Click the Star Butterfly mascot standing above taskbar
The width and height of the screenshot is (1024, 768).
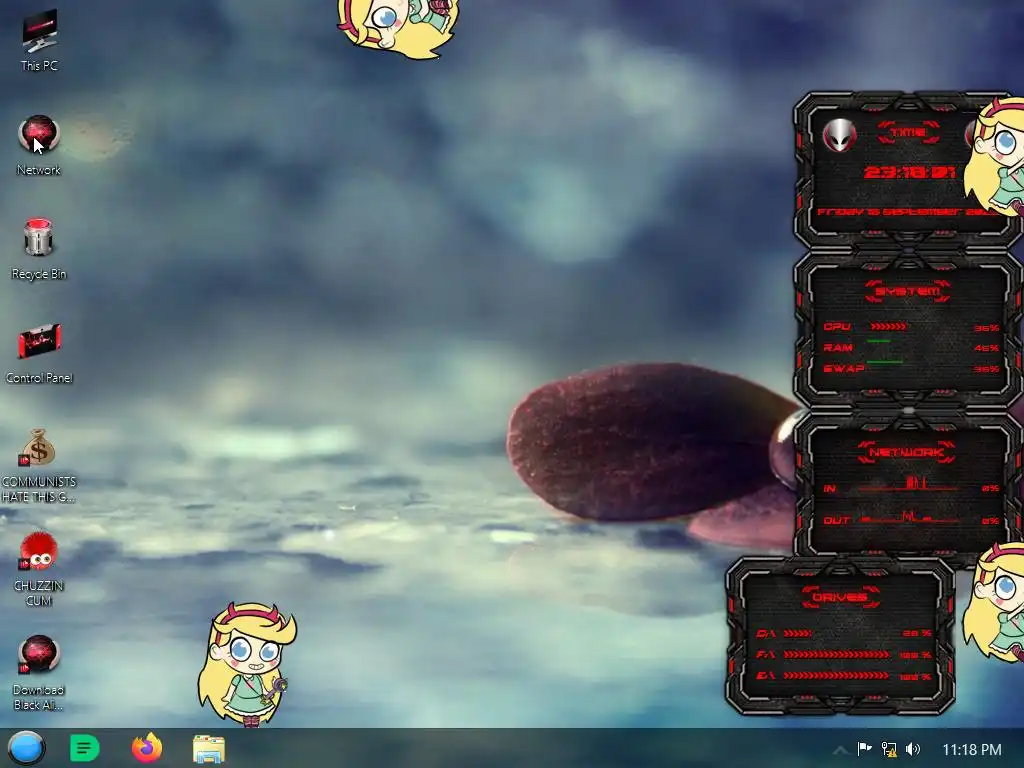(248, 664)
